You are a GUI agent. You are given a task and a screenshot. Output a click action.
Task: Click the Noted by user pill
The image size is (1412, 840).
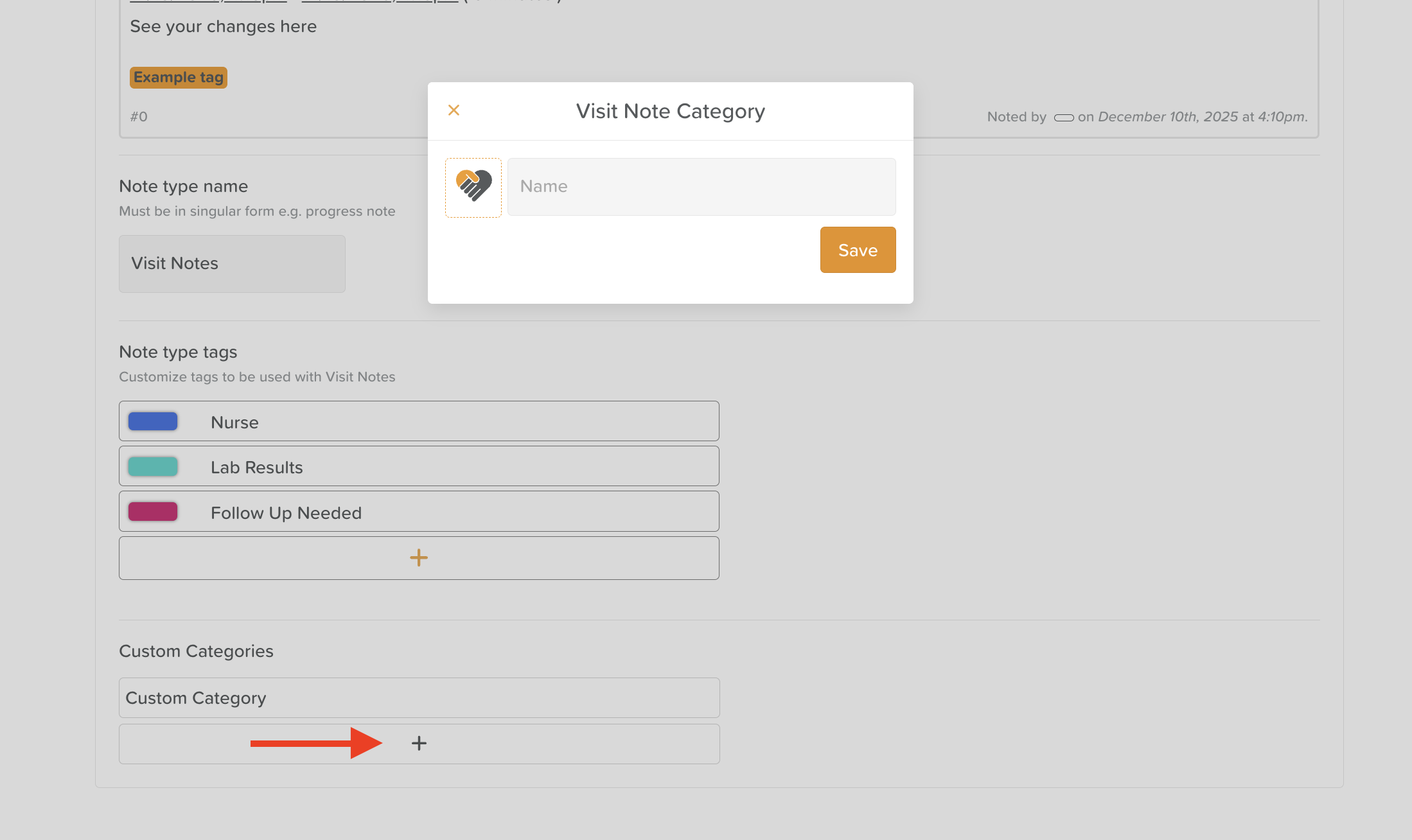point(1064,118)
